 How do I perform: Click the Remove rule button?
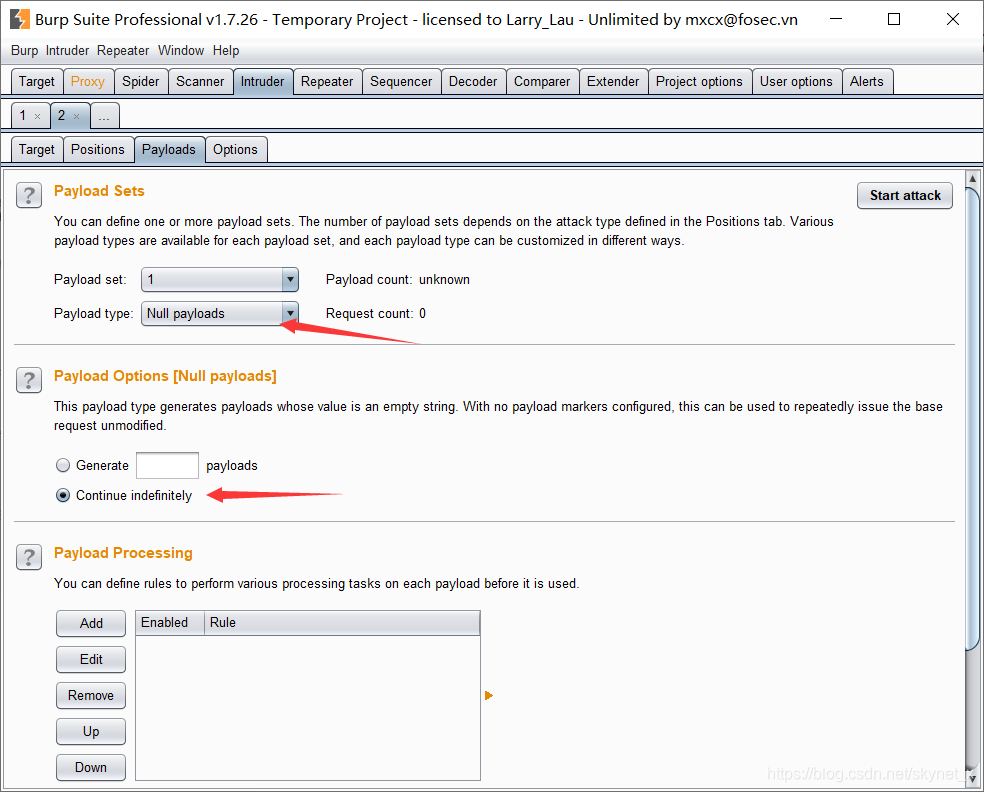coord(91,695)
